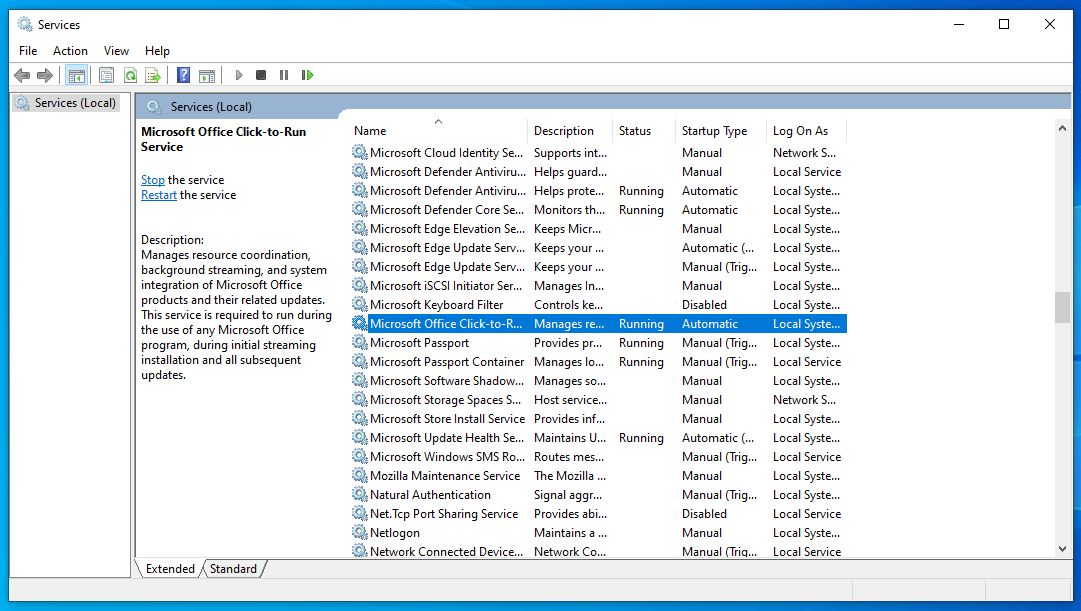Click the Services title bar gear icon

[25, 25]
